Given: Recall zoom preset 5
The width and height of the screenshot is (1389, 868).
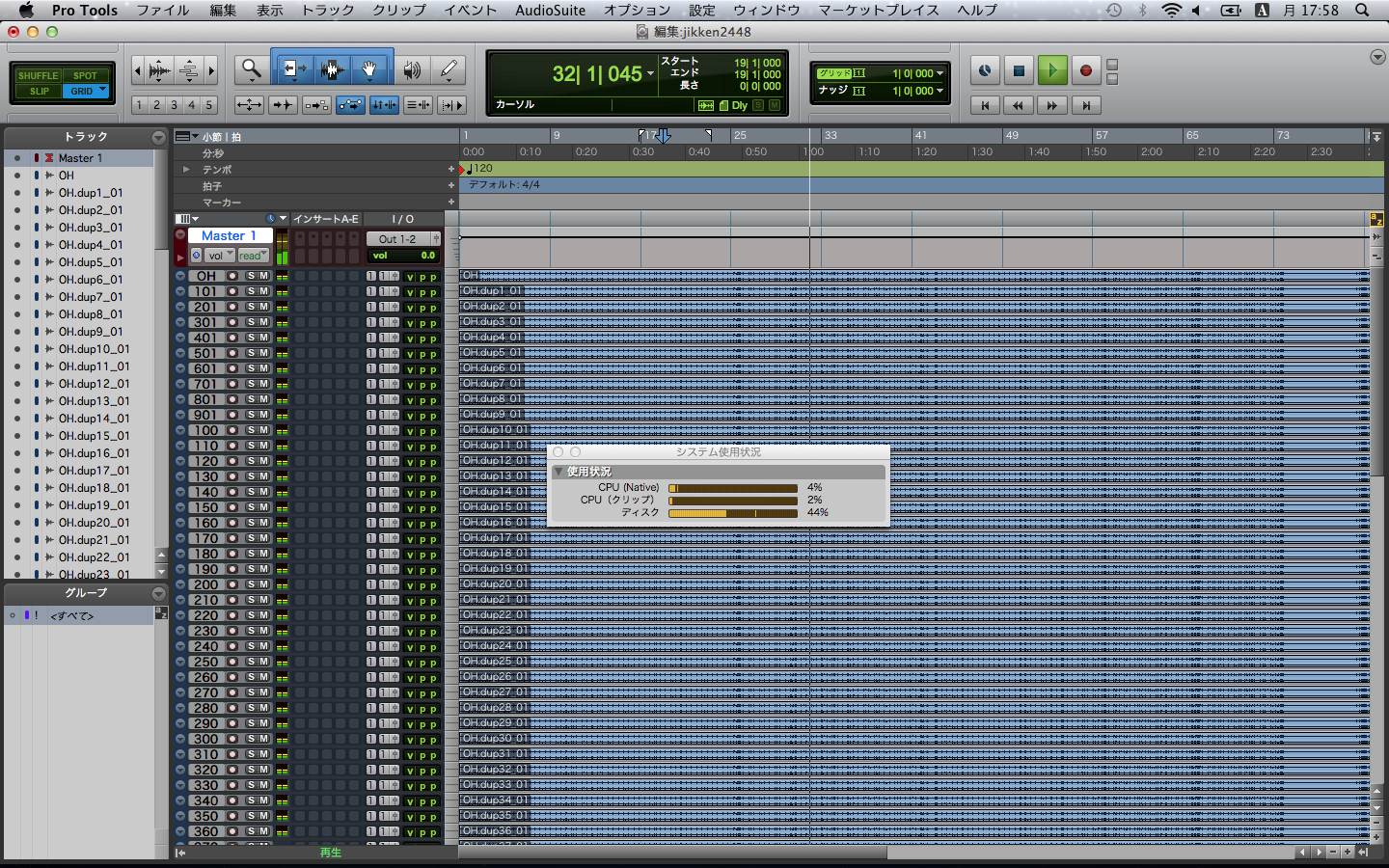Looking at the screenshot, I should tap(208, 105).
